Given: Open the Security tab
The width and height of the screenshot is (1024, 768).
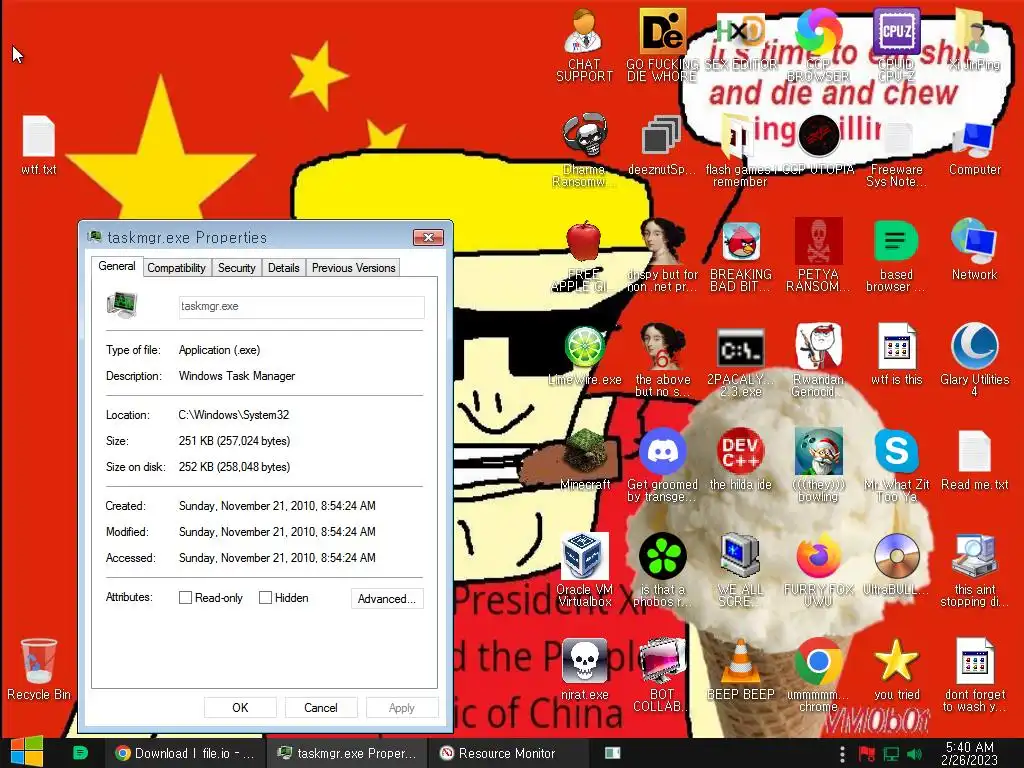Looking at the screenshot, I should (x=236, y=268).
